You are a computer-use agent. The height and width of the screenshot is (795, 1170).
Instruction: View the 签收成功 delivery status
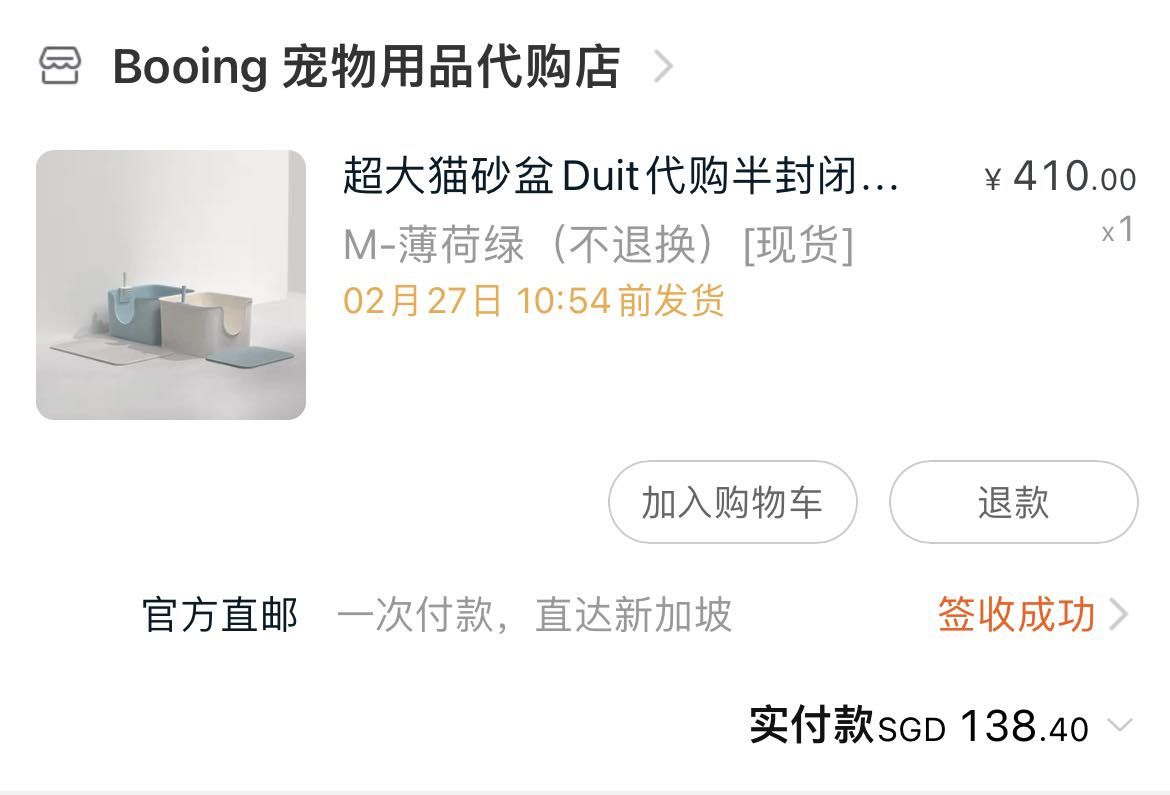coord(1016,615)
